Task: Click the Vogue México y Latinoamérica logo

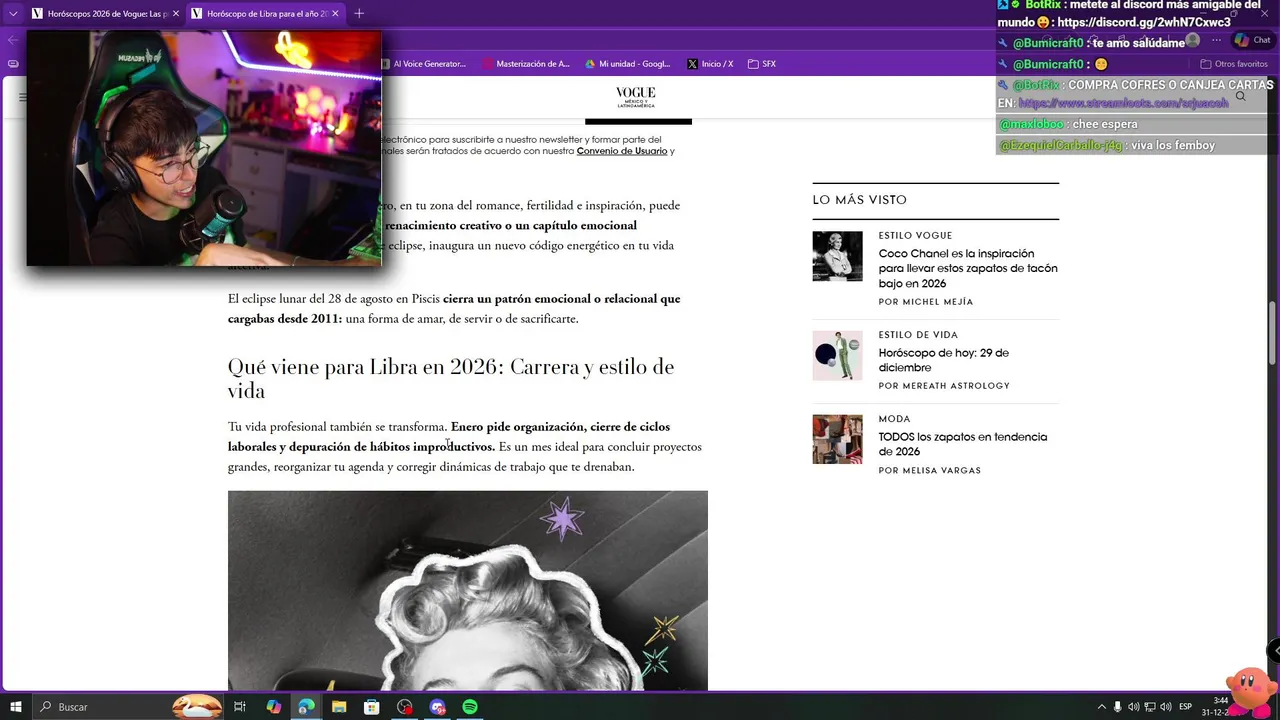Action: (636, 97)
